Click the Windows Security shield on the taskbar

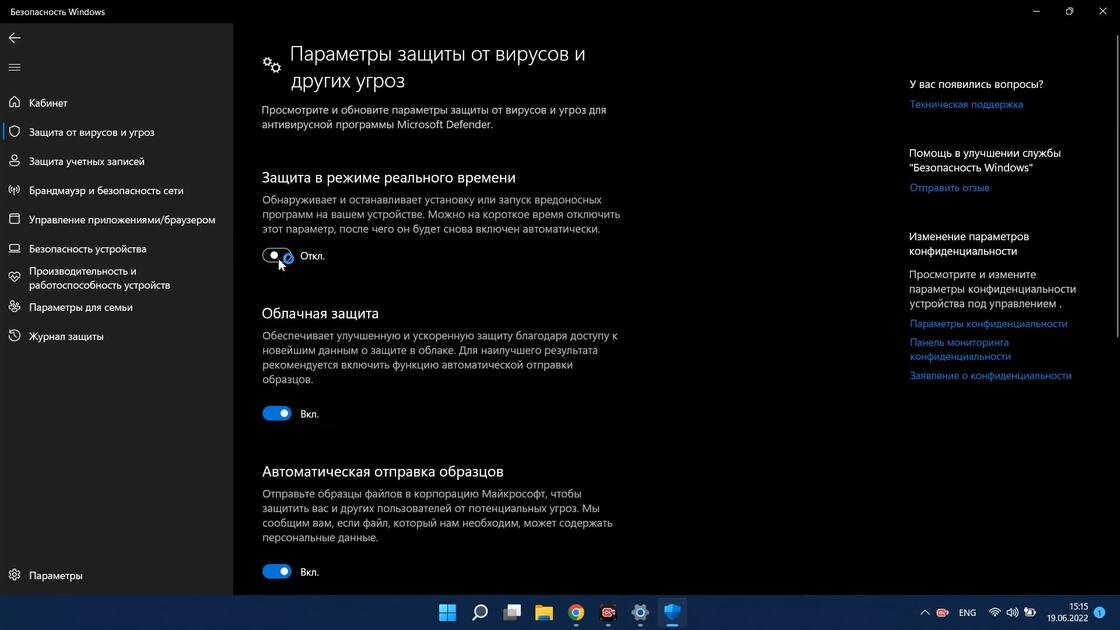coord(672,612)
